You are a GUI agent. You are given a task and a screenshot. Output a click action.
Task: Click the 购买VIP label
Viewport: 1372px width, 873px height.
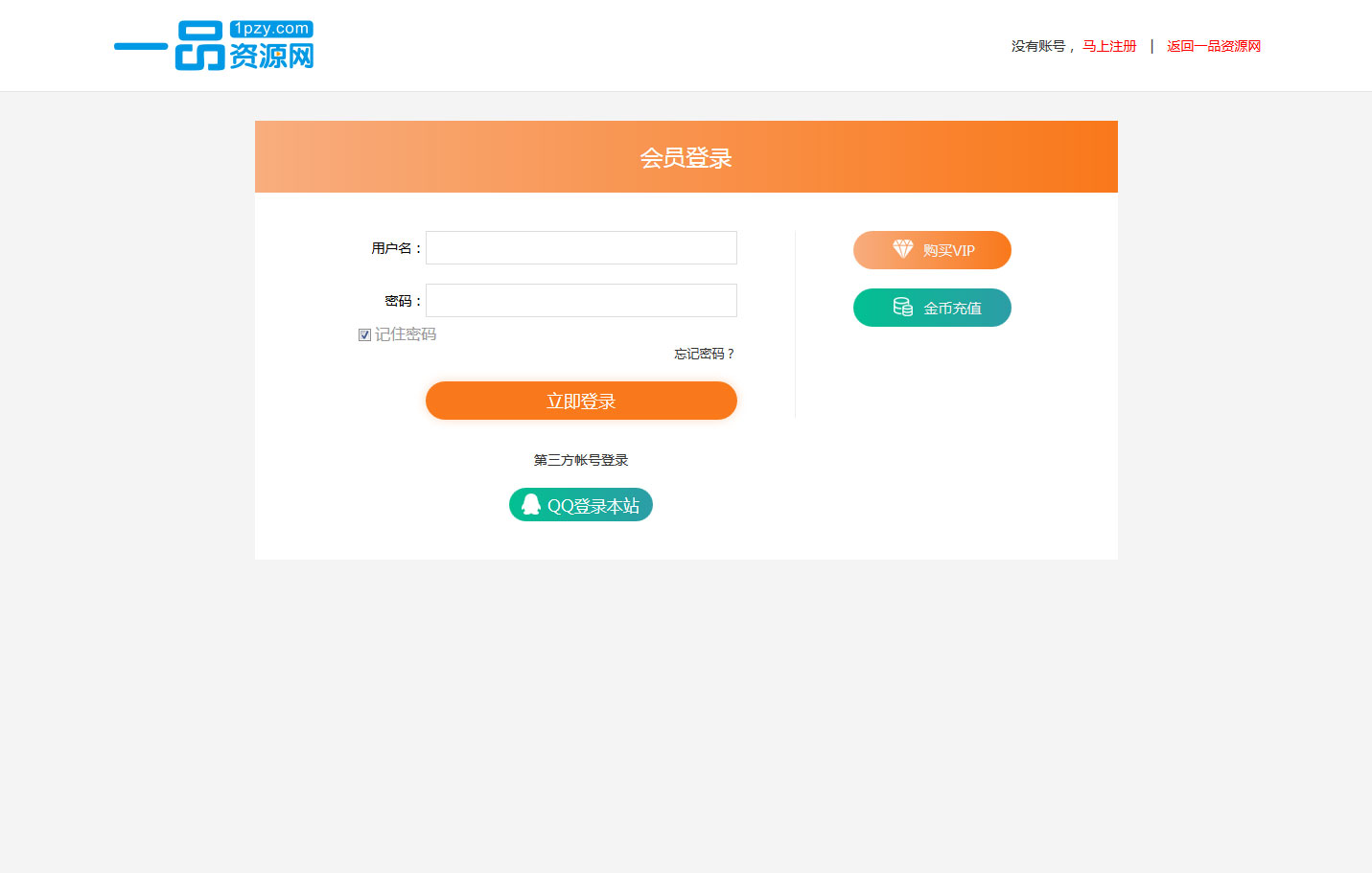[x=949, y=250]
